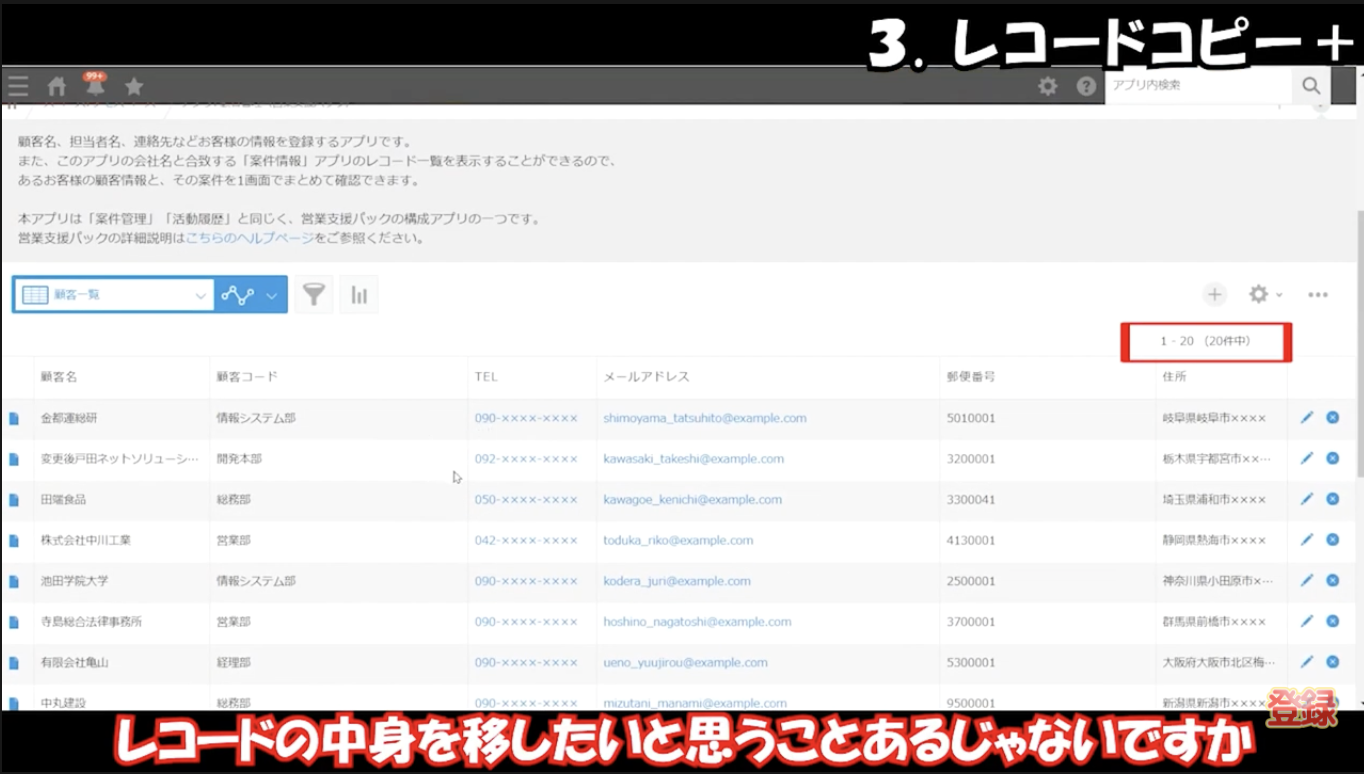Open the ellipsis more-options icon
Image resolution: width=1364 pixels, height=774 pixels.
coord(1317,294)
